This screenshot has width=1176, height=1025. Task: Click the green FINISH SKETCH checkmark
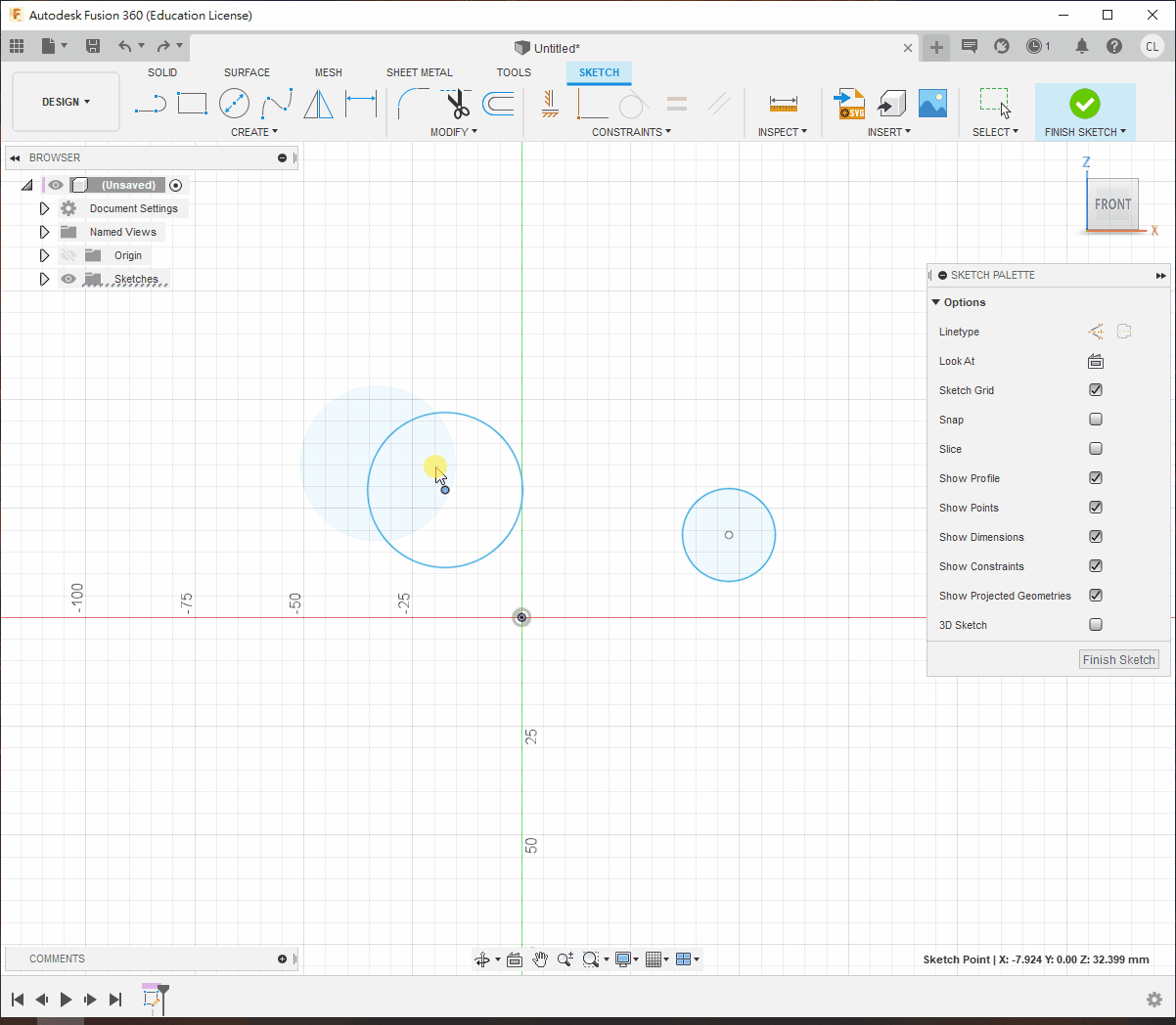click(1084, 104)
